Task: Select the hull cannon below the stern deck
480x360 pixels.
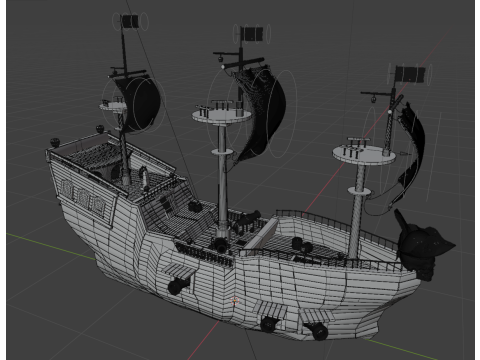Action: point(178,286)
